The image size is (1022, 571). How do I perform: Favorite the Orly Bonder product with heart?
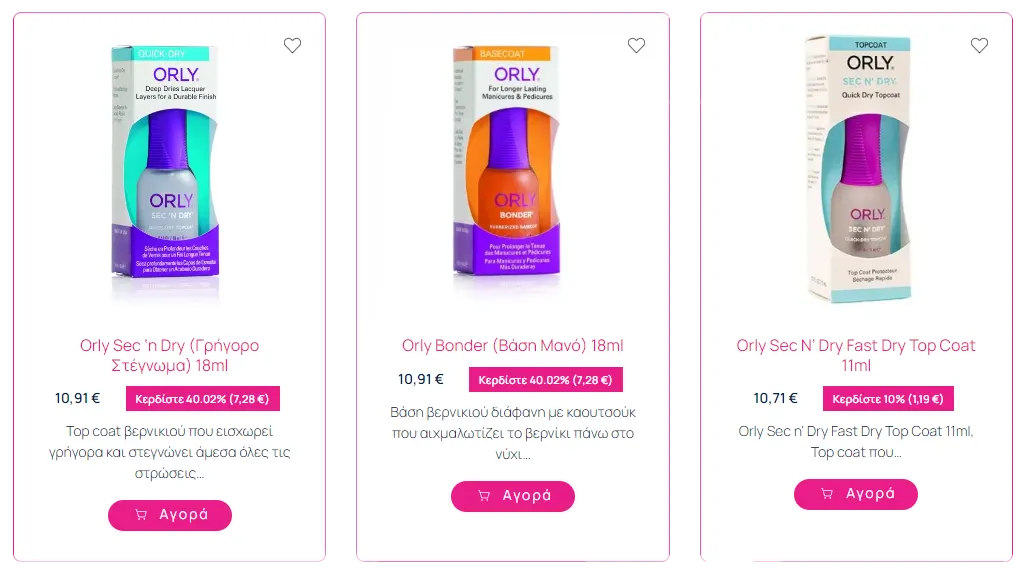pos(636,46)
